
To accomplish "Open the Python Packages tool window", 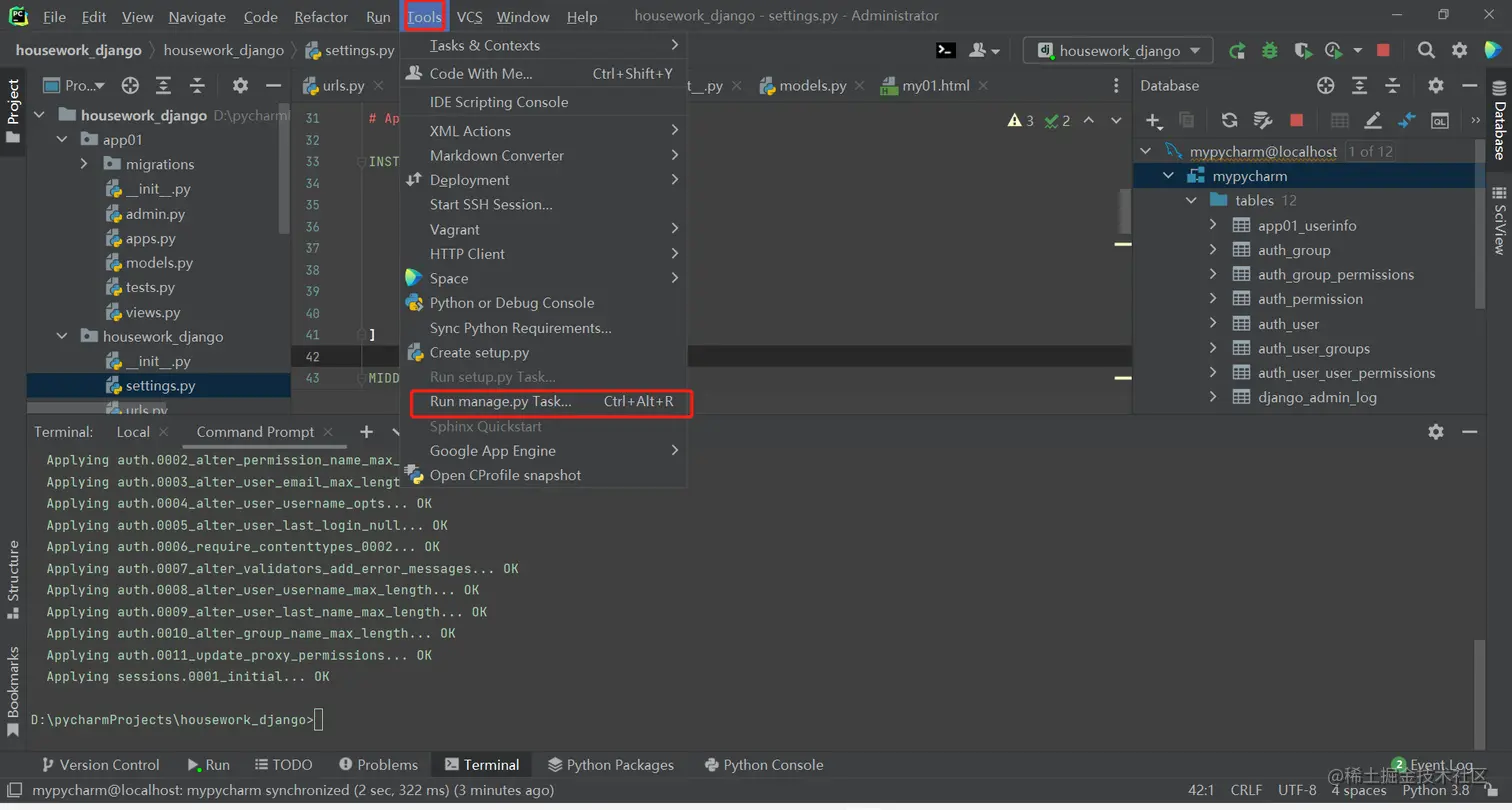I will (611, 765).
